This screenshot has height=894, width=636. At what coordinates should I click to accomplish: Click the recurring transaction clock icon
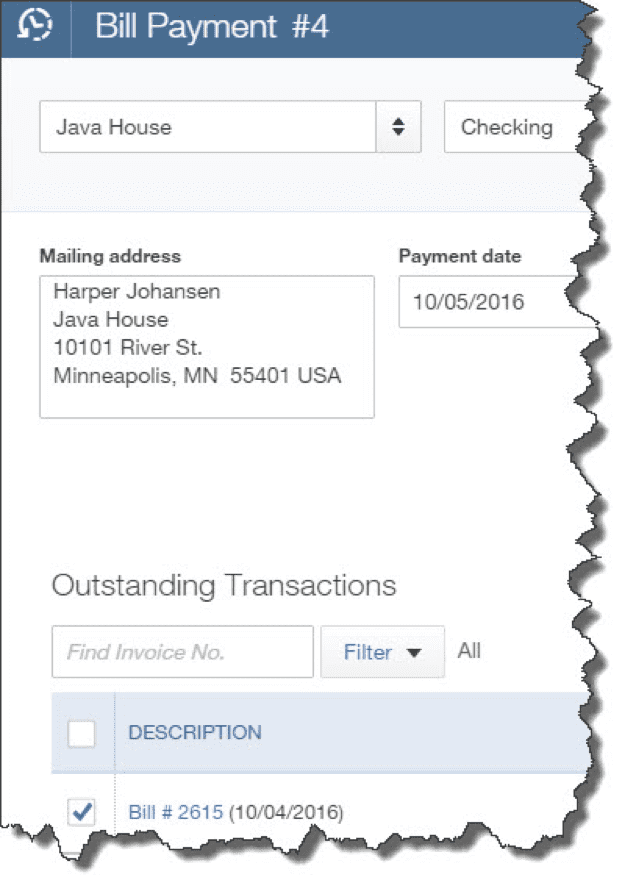tap(35, 29)
